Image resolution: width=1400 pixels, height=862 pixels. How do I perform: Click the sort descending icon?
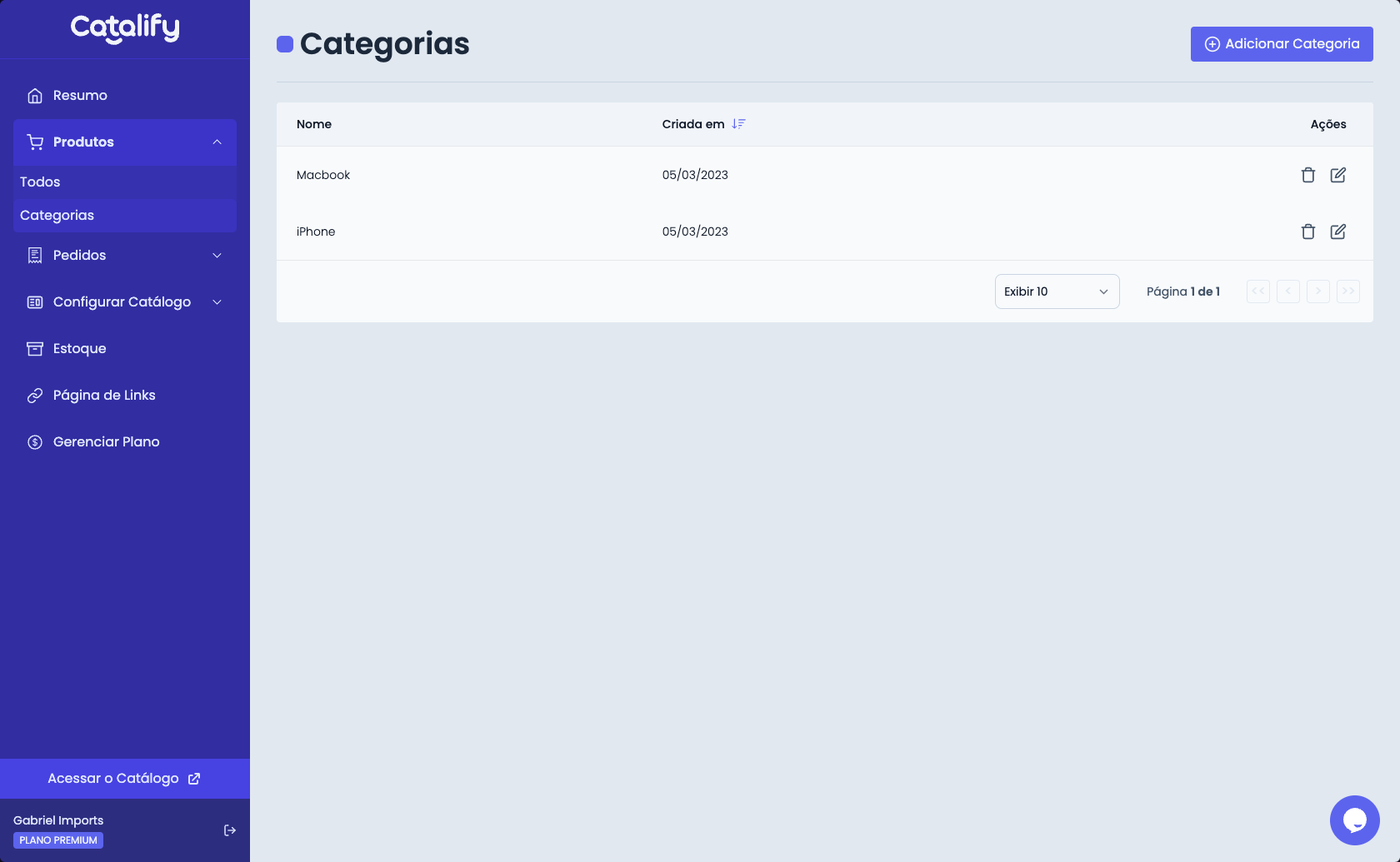tap(738, 124)
